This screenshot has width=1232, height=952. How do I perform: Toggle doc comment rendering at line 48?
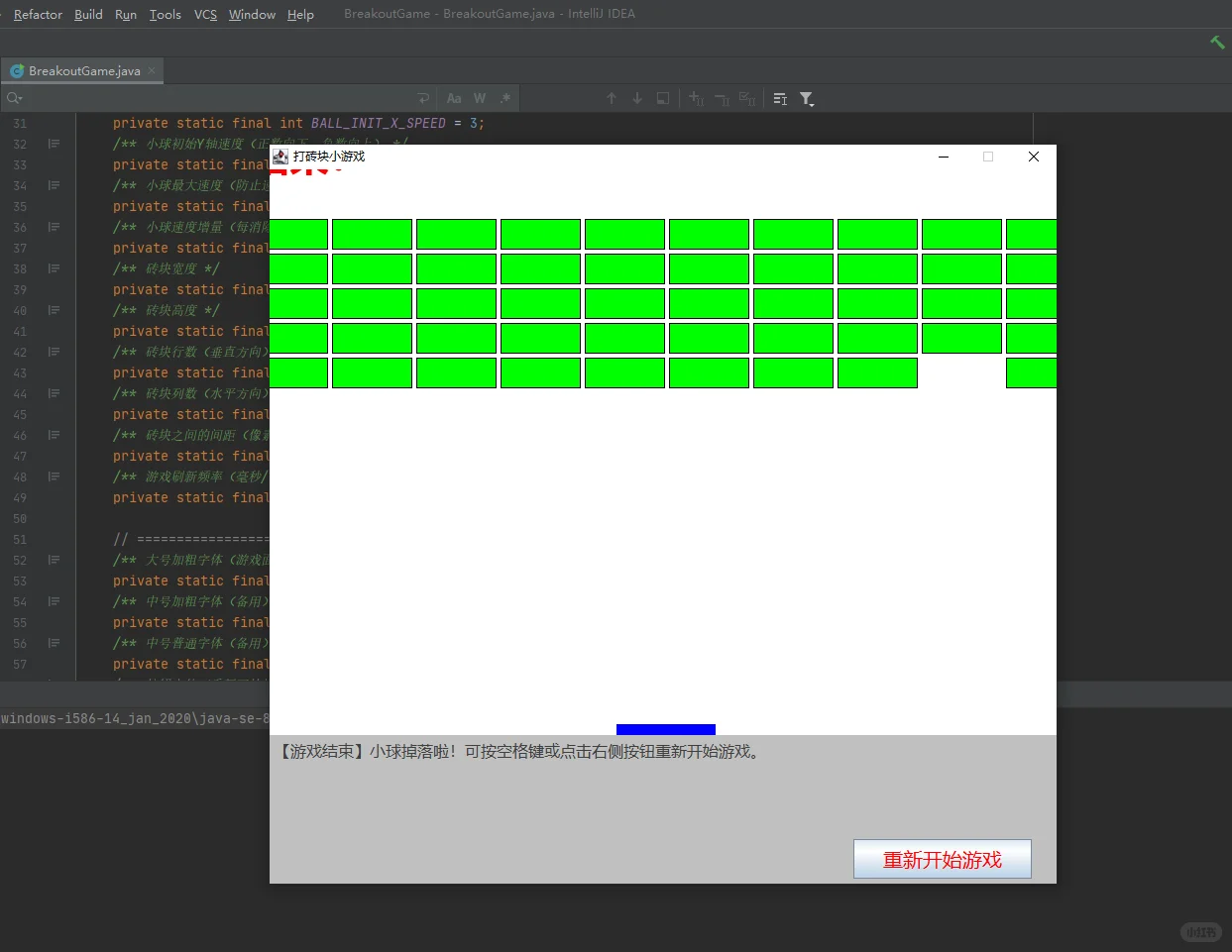54,476
